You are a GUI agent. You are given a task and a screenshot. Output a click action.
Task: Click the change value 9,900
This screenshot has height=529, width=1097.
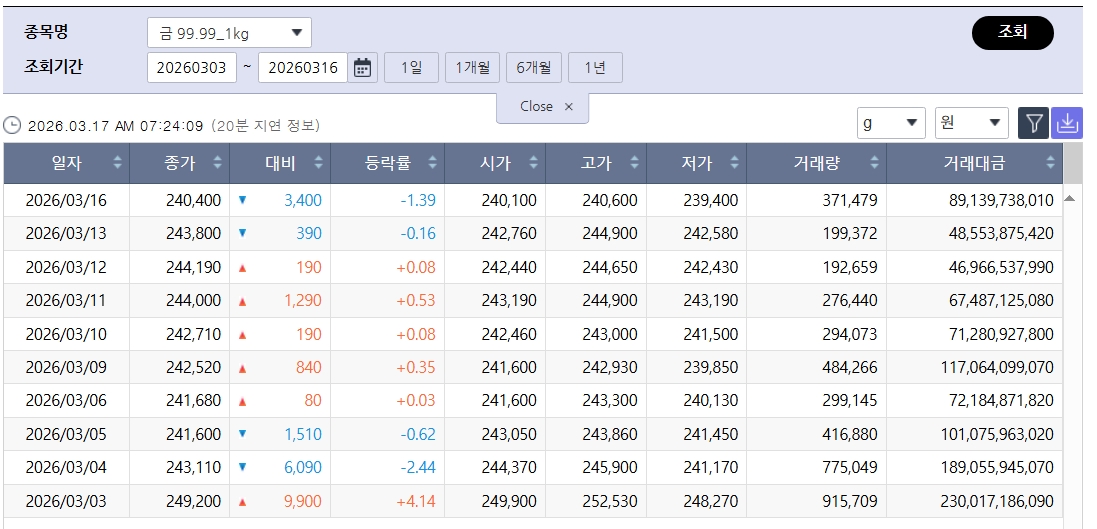pos(303,502)
